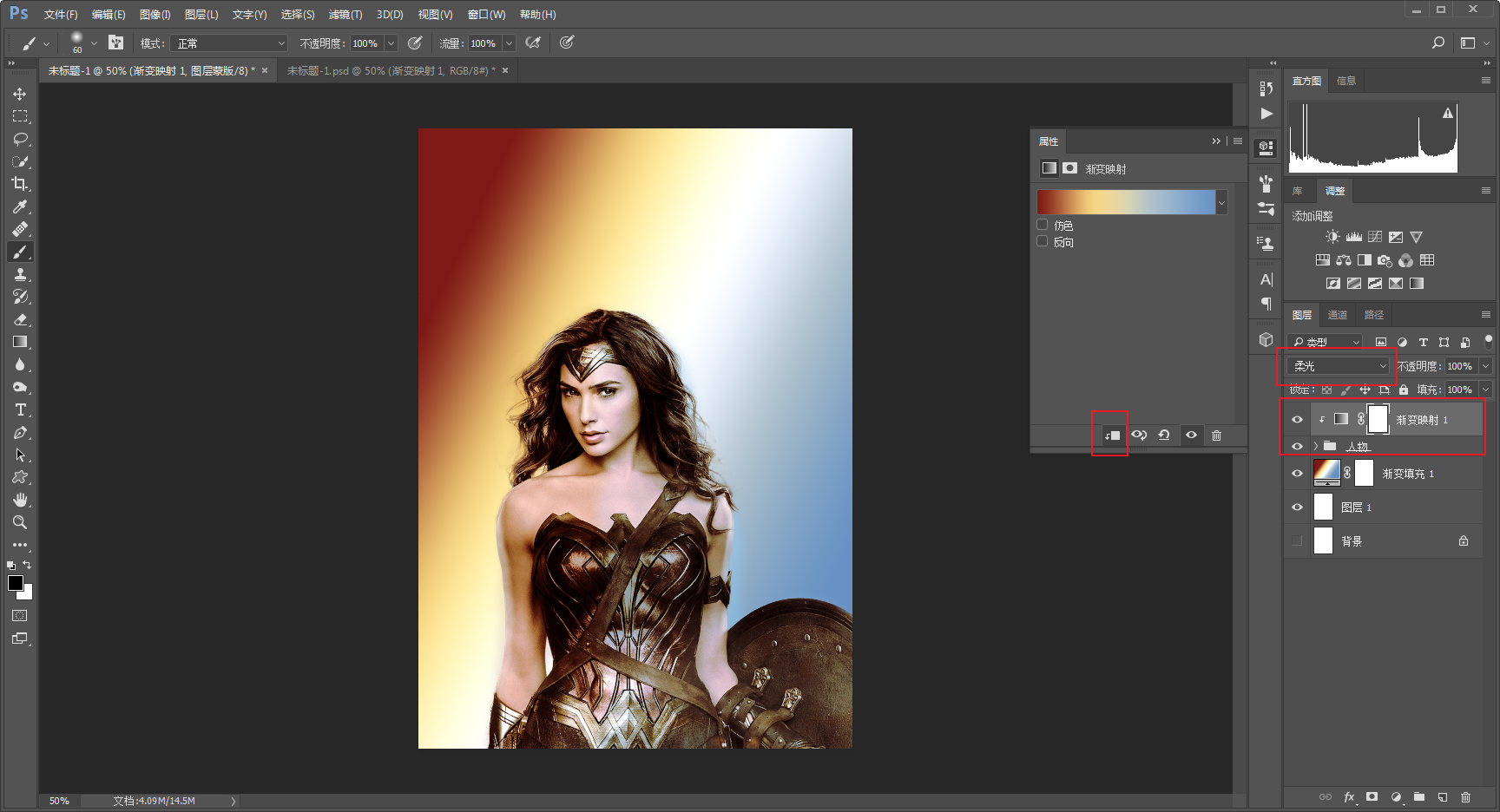Open the brush mode 正常 dropdown
This screenshot has width=1500, height=812.
pyautogui.click(x=229, y=43)
